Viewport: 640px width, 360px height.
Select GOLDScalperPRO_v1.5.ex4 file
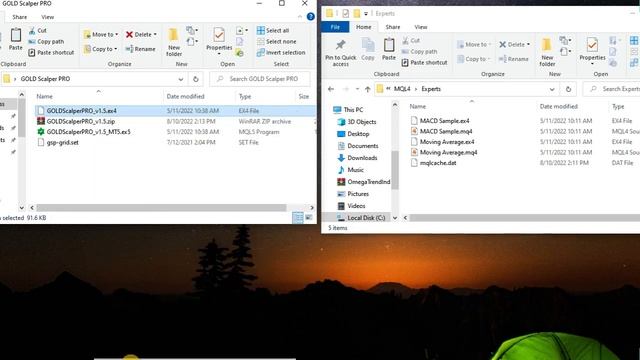176,111
